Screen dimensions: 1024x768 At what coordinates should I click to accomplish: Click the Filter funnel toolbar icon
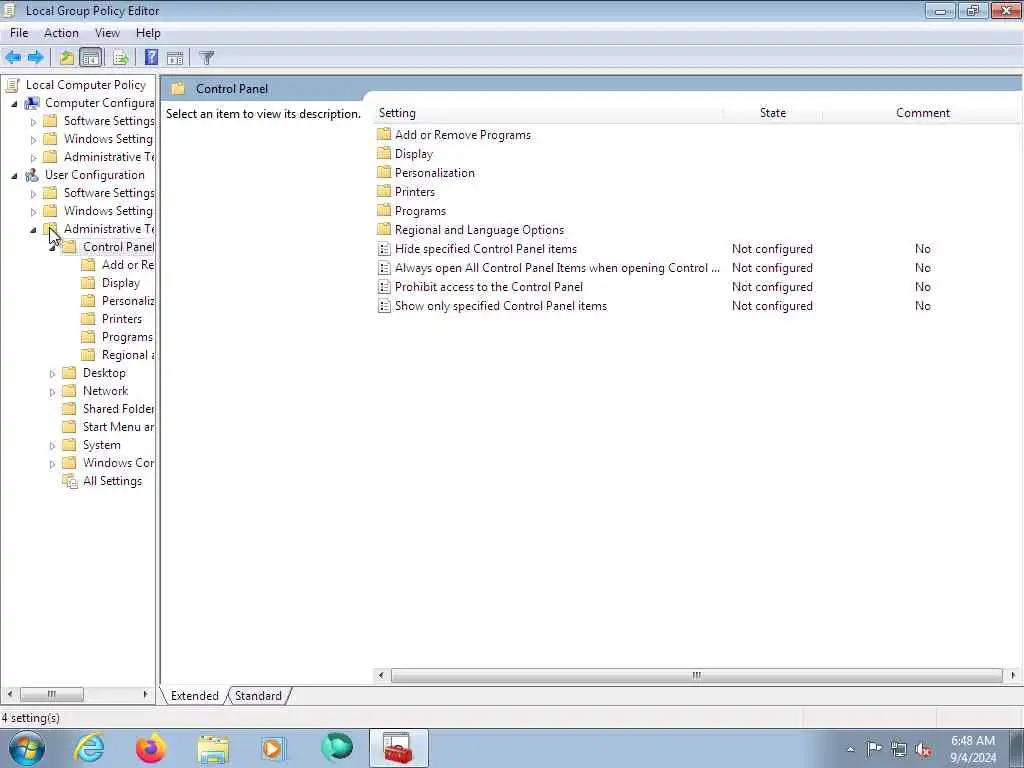206,57
